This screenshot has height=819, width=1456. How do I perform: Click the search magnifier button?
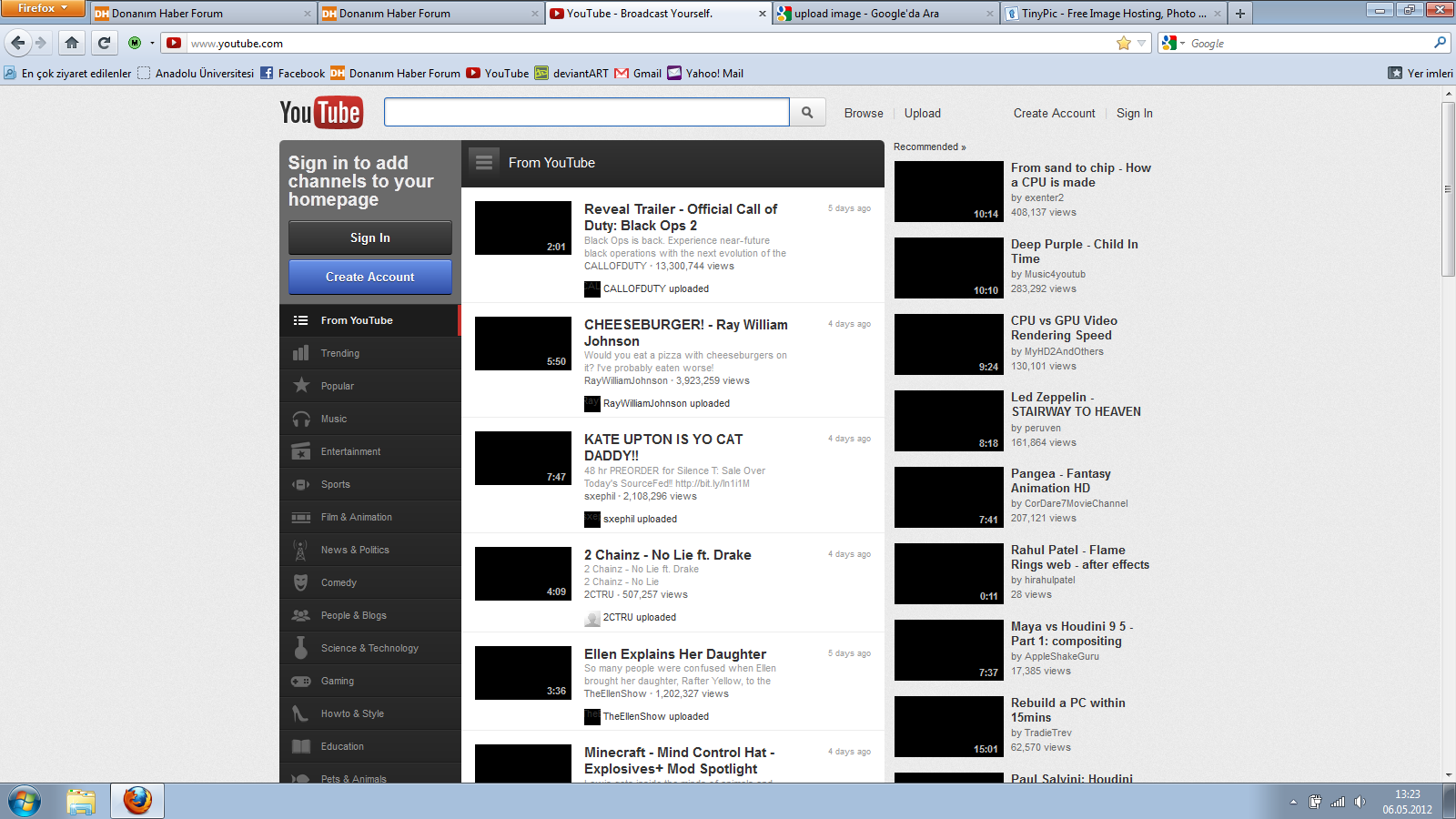(807, 112)
